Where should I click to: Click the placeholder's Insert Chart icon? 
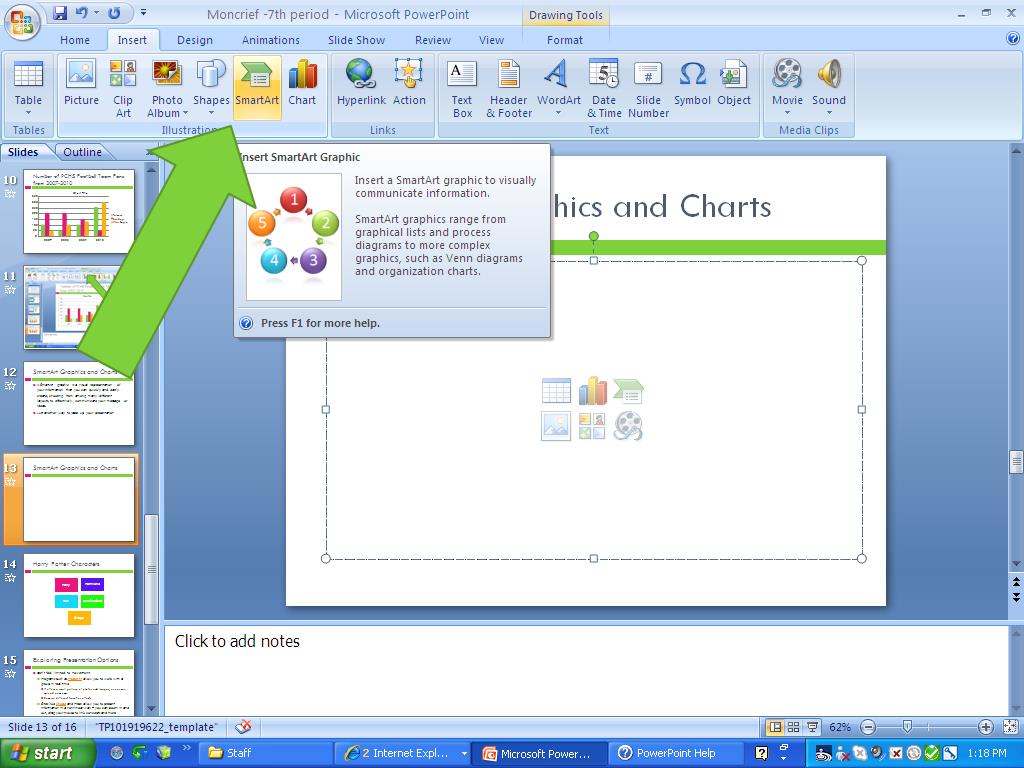(592, 391)
